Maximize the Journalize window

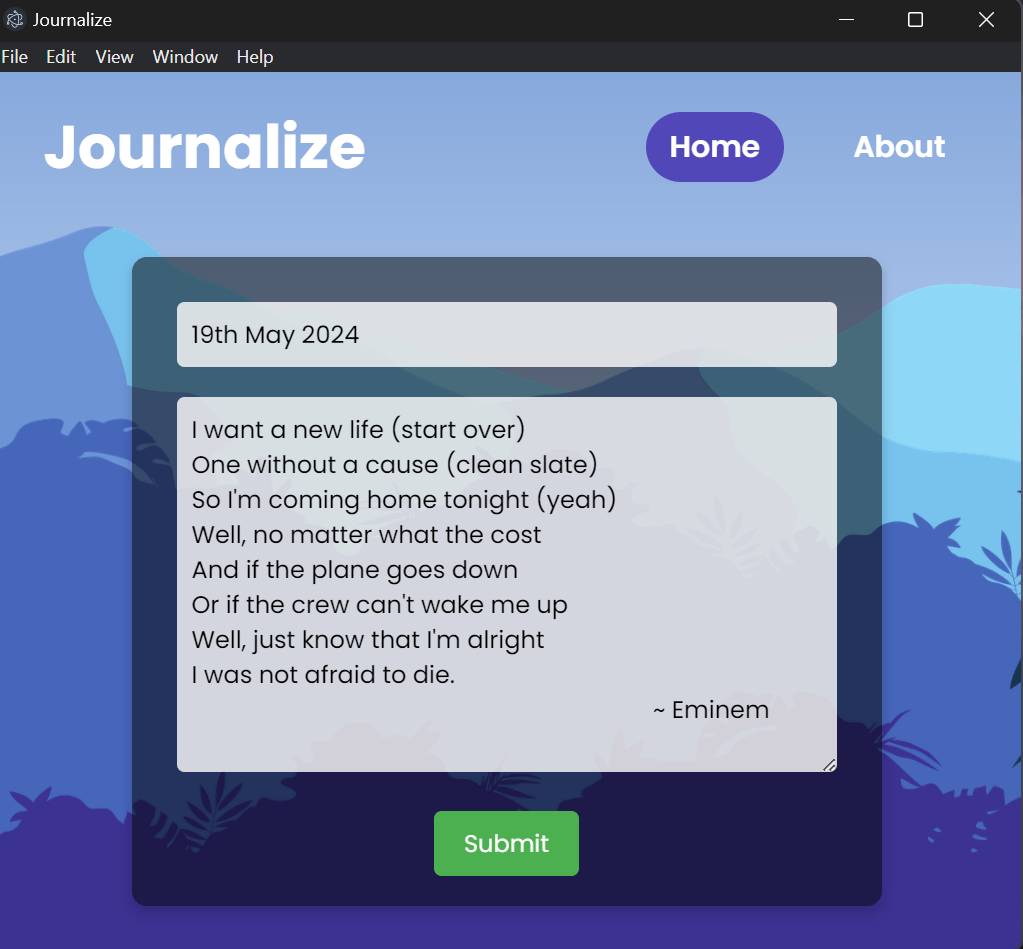(x=915, y=20)
